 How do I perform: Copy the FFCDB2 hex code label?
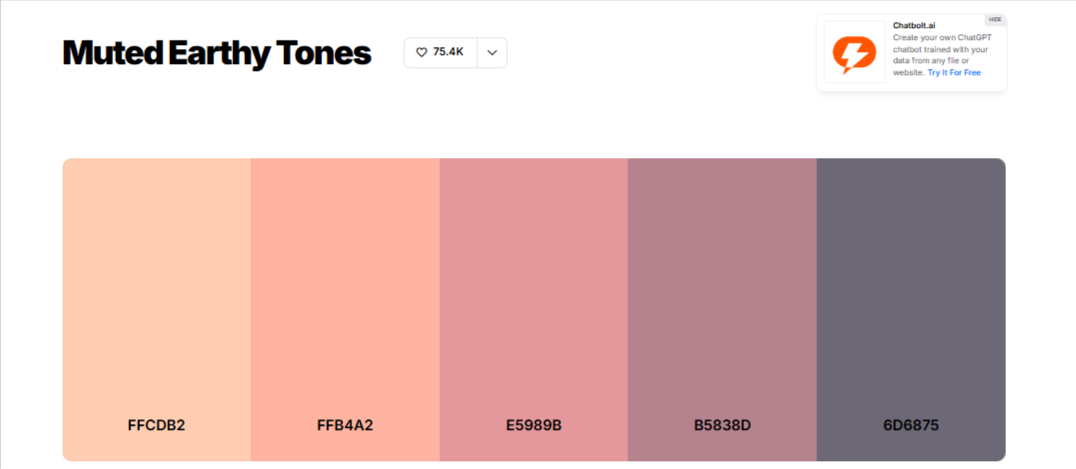(x=157, y=425)
